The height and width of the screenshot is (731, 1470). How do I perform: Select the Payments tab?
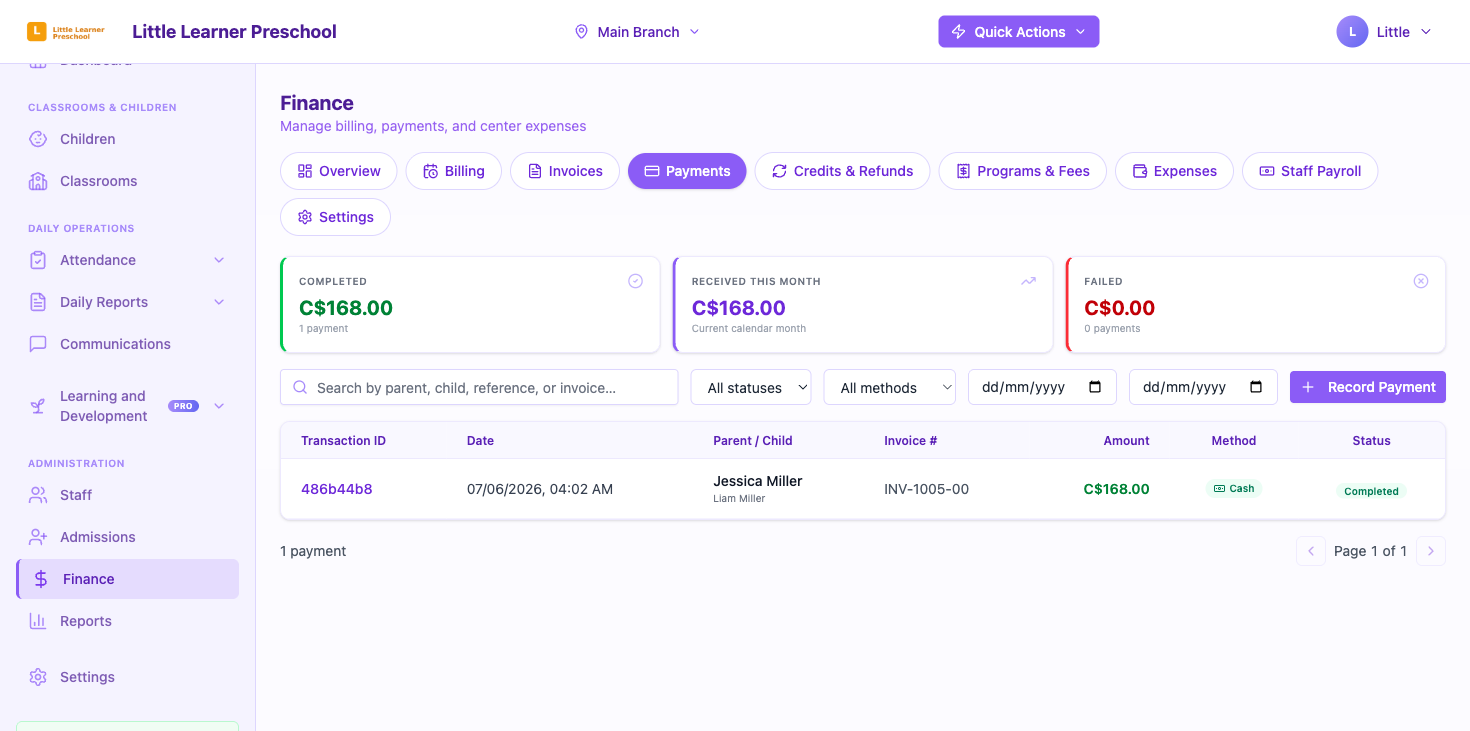[x=687, y=171]
